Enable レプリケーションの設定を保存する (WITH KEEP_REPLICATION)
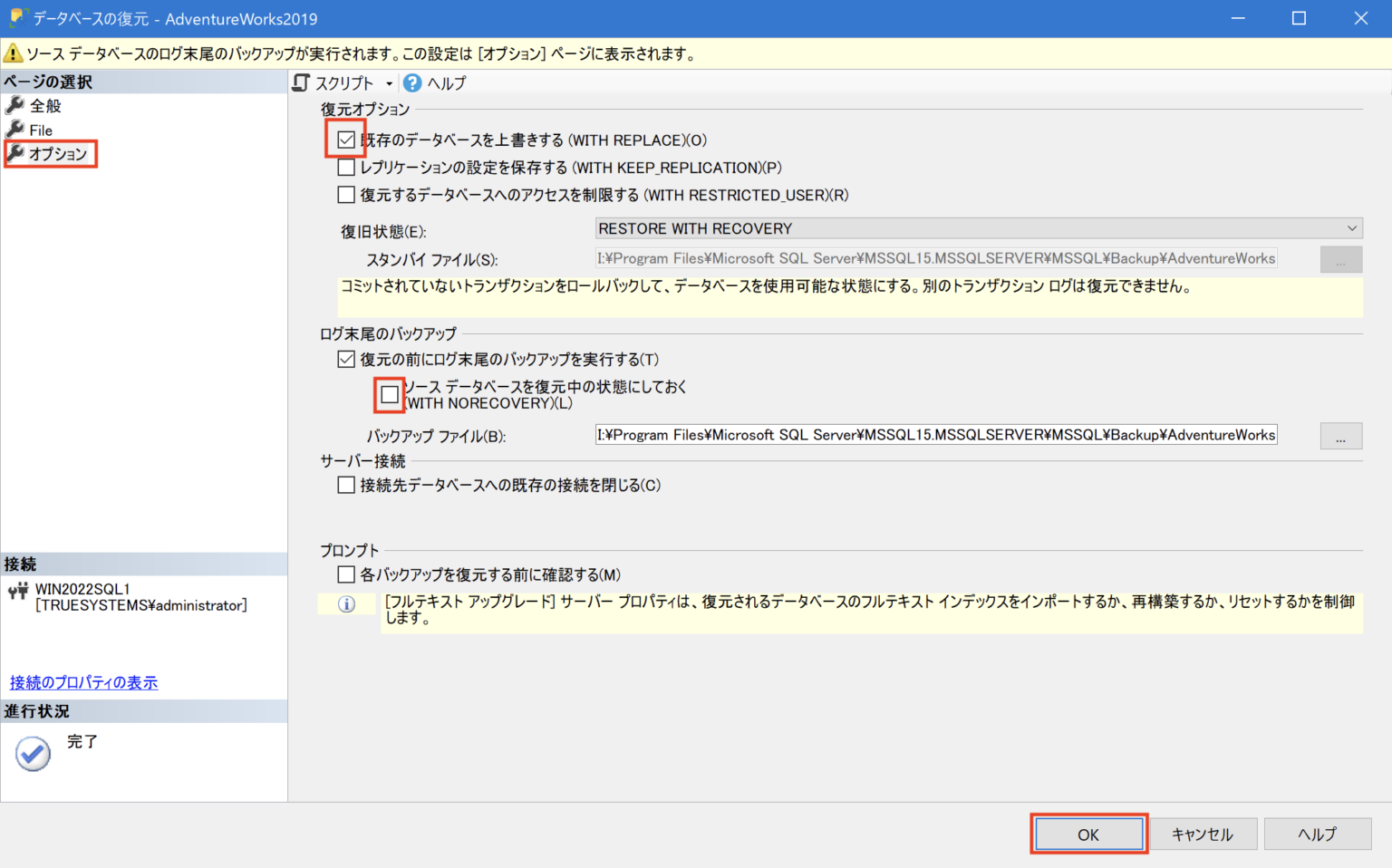Image resolution: width=1392 pixels, height=868 pixels. [x=345, y=168]
